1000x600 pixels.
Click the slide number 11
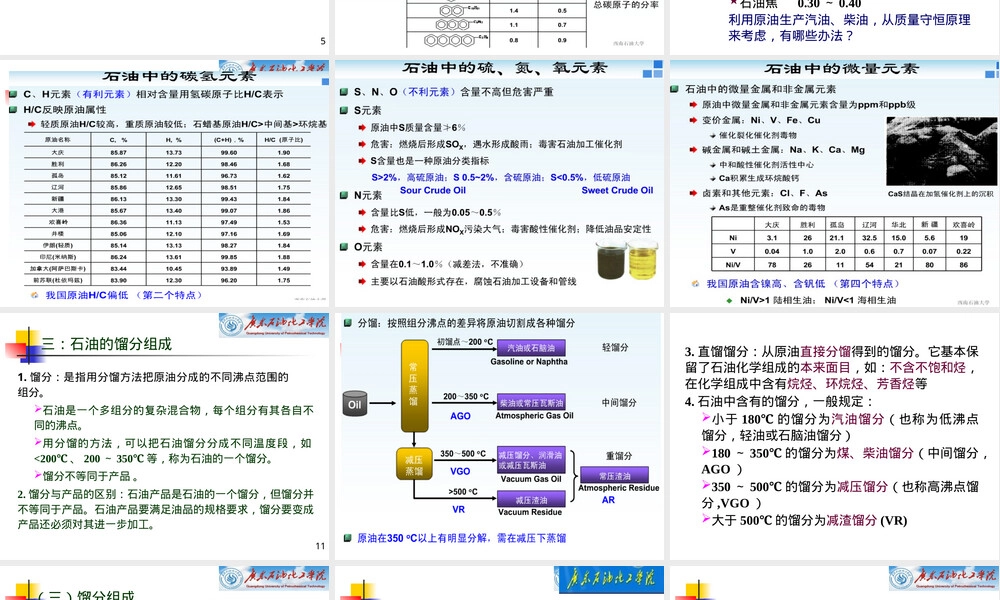pyautogui.click(x=320, y=546)
